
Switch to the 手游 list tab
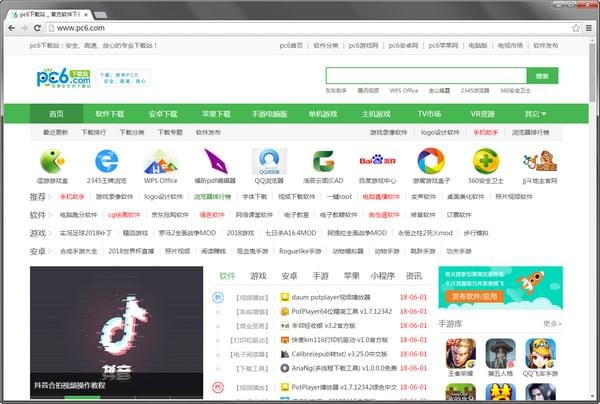coord(320,276)
